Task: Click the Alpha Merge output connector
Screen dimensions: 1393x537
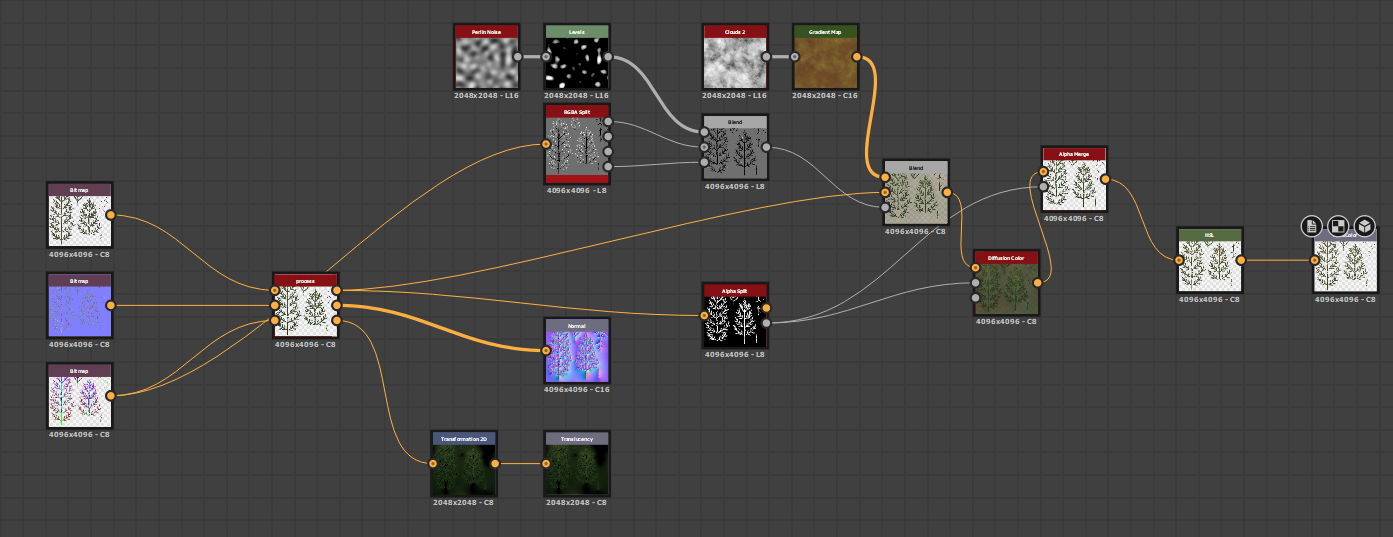Action: (x=1105, y=179)
